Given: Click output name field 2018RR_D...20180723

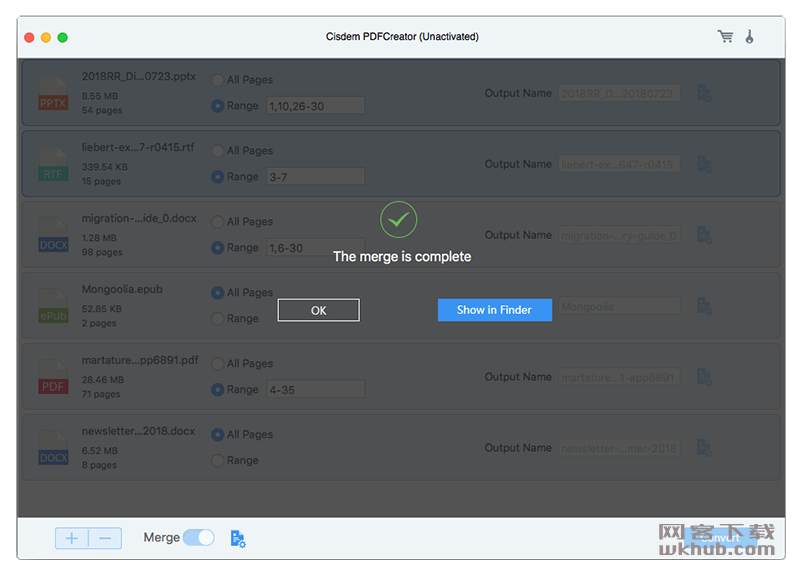Looking at the screenshot, I should 619,93.
